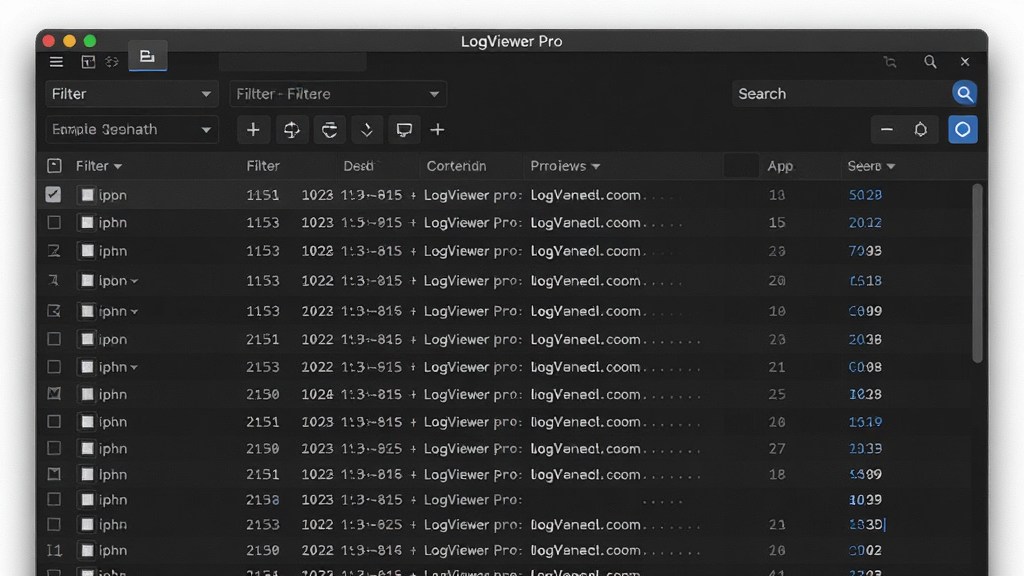Open the Filter dropdown
The width and height of the screenshot is (1024, 576).
click(x=131, y=94)
